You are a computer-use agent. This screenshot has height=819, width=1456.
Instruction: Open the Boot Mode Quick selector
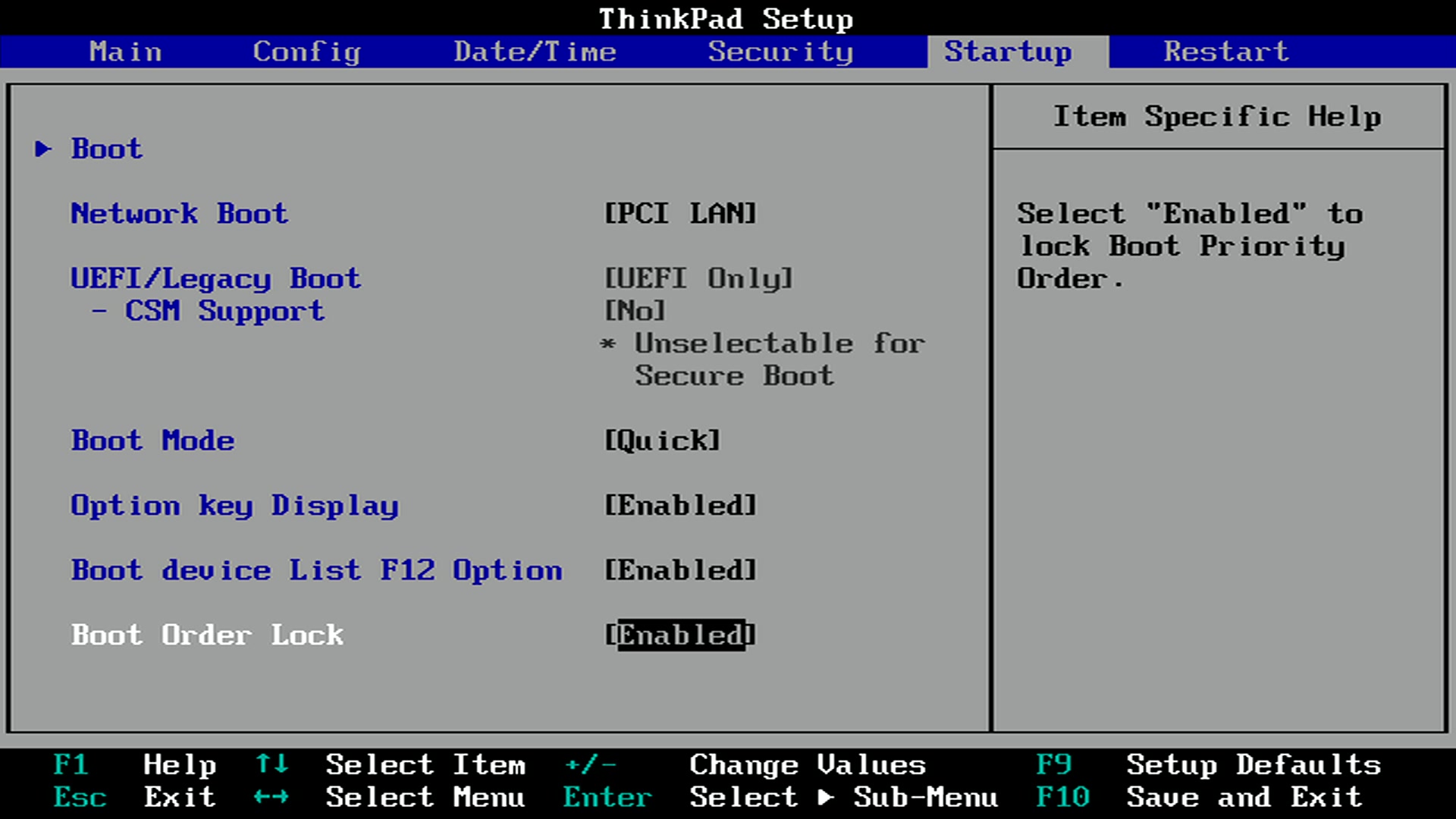(662, 441)
